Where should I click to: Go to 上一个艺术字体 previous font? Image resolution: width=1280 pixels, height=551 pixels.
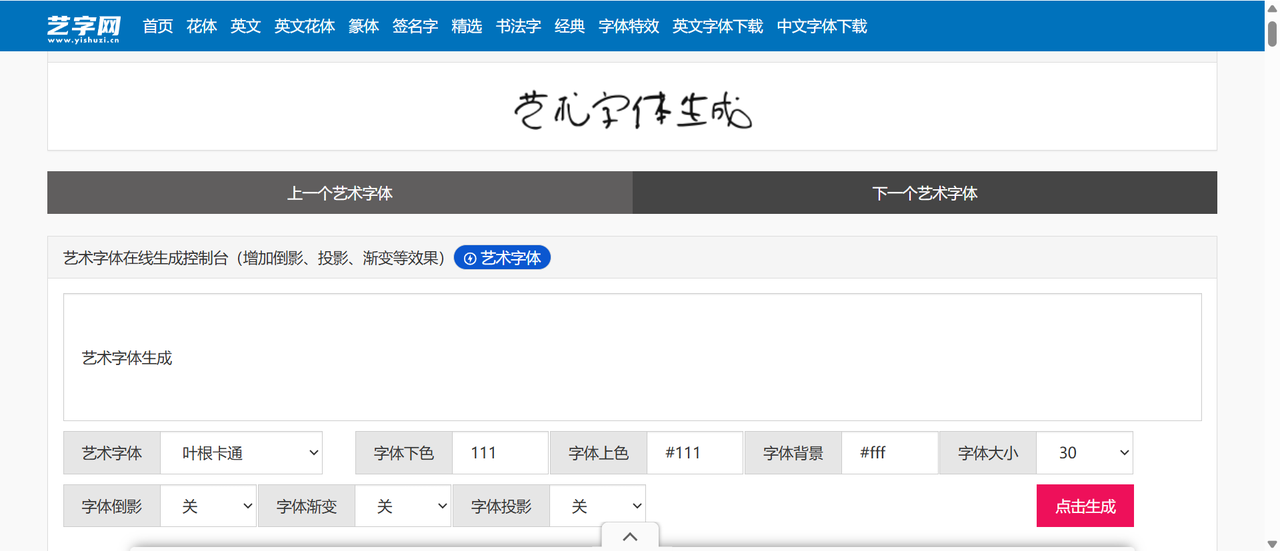click(x=340, y=193)
